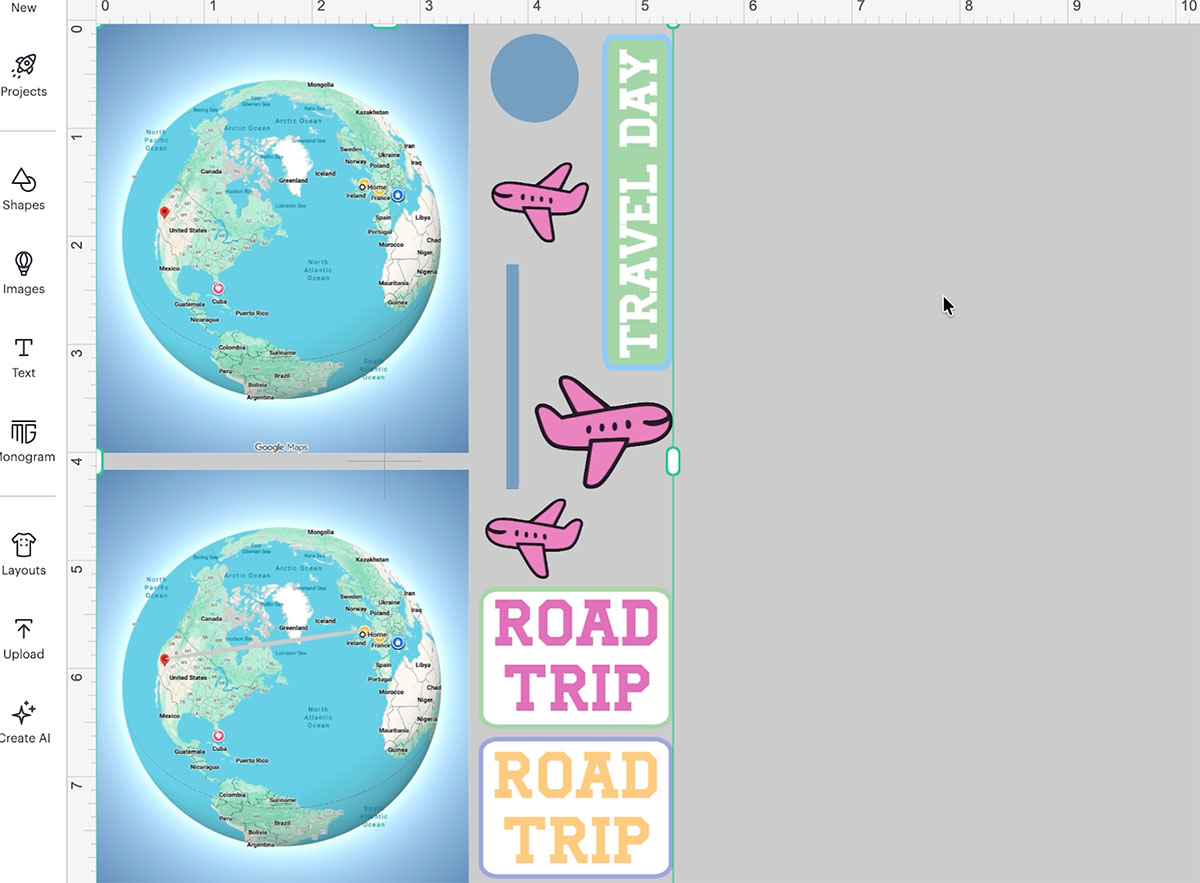1200x883 pixels.
Task: Open the Shapes tool
Action: (24, 189)
